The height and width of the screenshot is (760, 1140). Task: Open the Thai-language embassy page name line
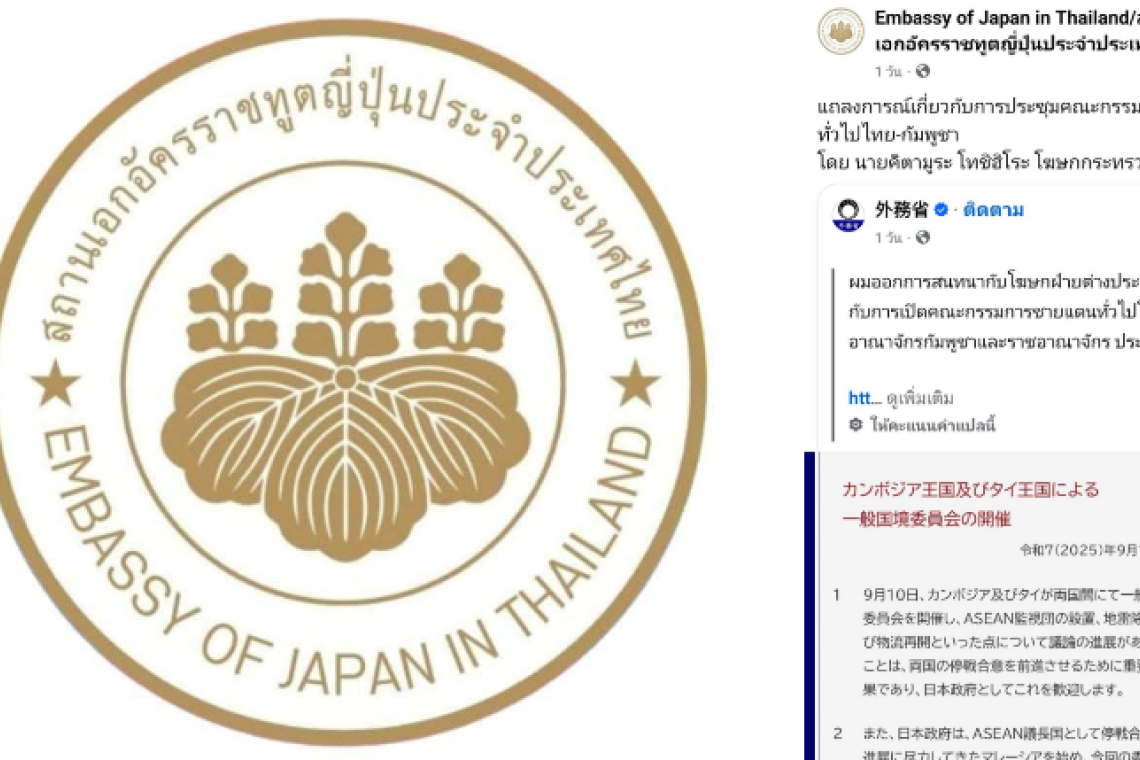[1007, 44]
